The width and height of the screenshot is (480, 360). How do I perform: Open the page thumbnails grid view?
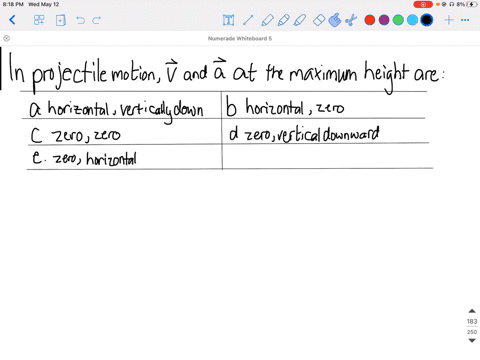point(39,20)
